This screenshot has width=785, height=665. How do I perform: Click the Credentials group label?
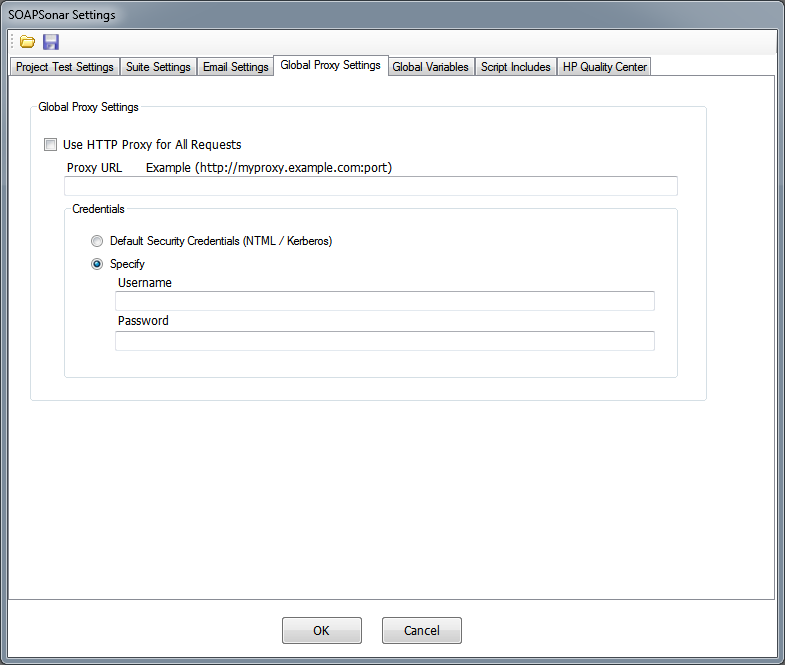(98, 209)
